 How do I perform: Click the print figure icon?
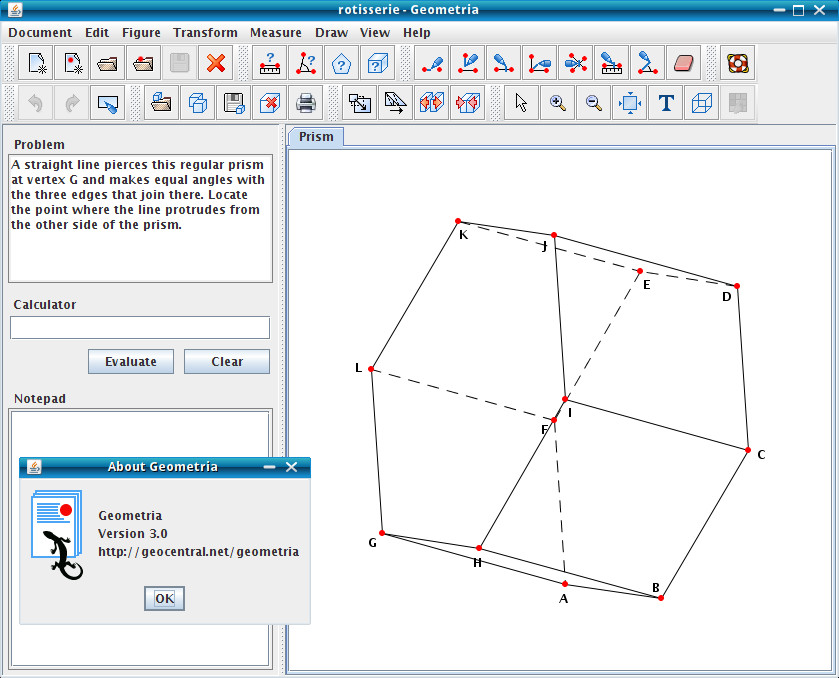(306, 103)
